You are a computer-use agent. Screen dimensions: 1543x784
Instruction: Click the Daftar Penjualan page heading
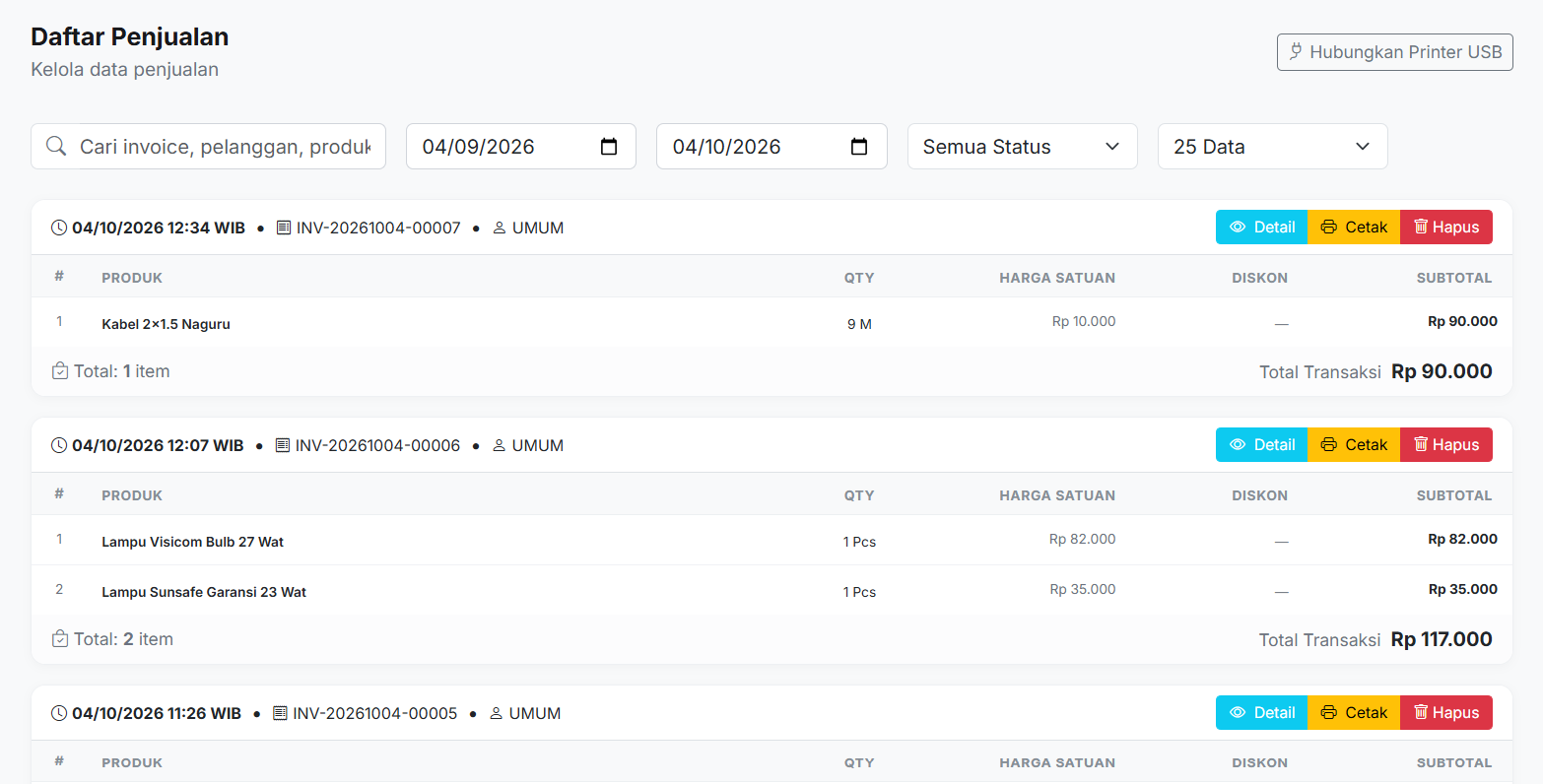point(130,36)
